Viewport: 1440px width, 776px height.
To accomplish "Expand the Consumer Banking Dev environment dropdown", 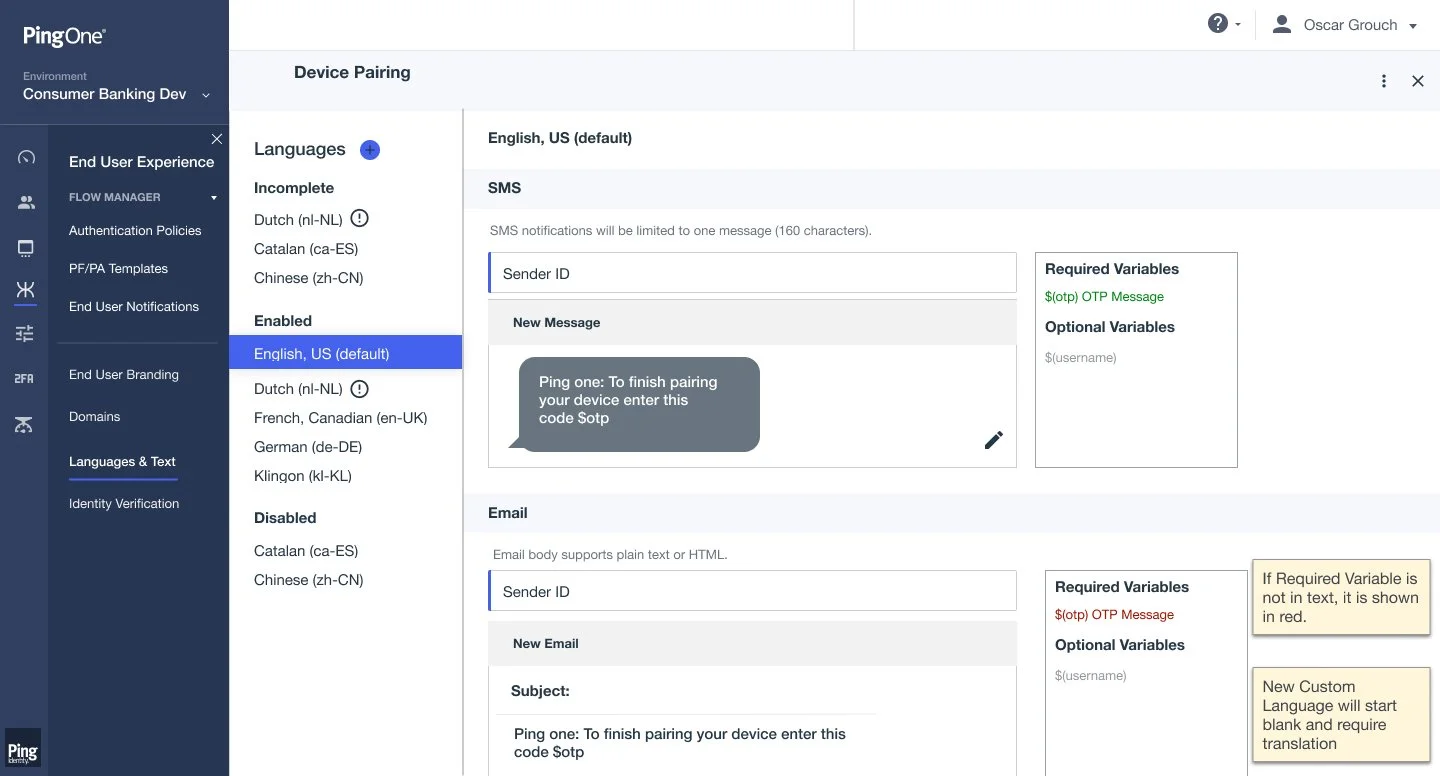I will (206, 95).
